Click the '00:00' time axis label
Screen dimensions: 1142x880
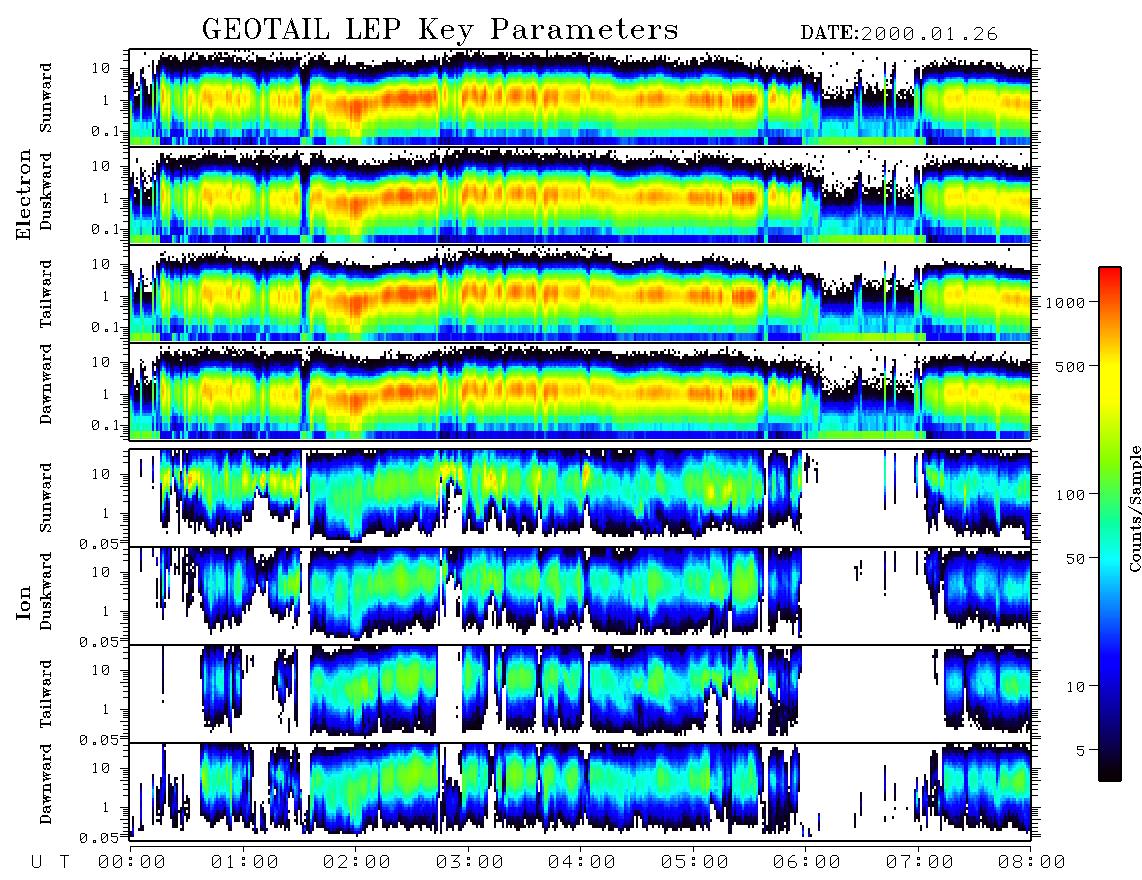coord(132,862)
